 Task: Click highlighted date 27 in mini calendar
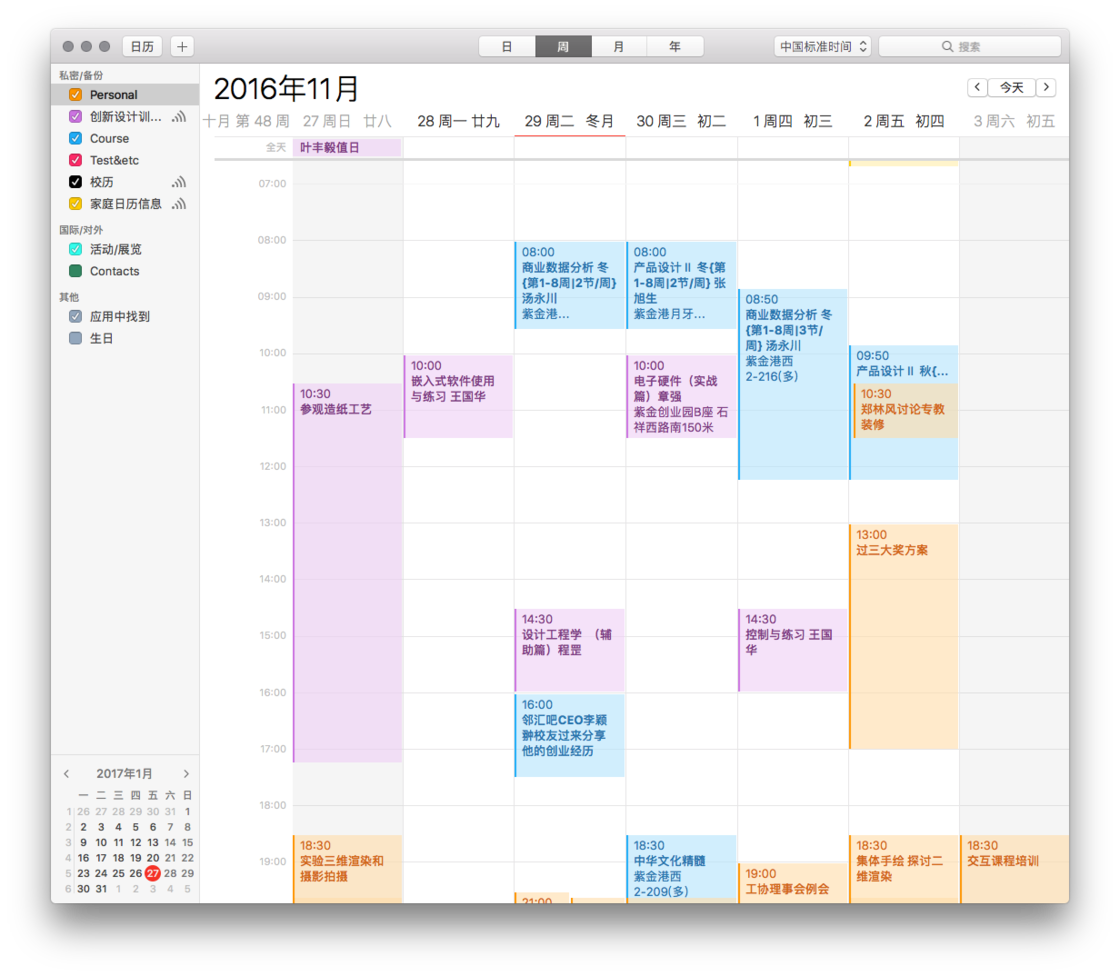pos(153,873)
